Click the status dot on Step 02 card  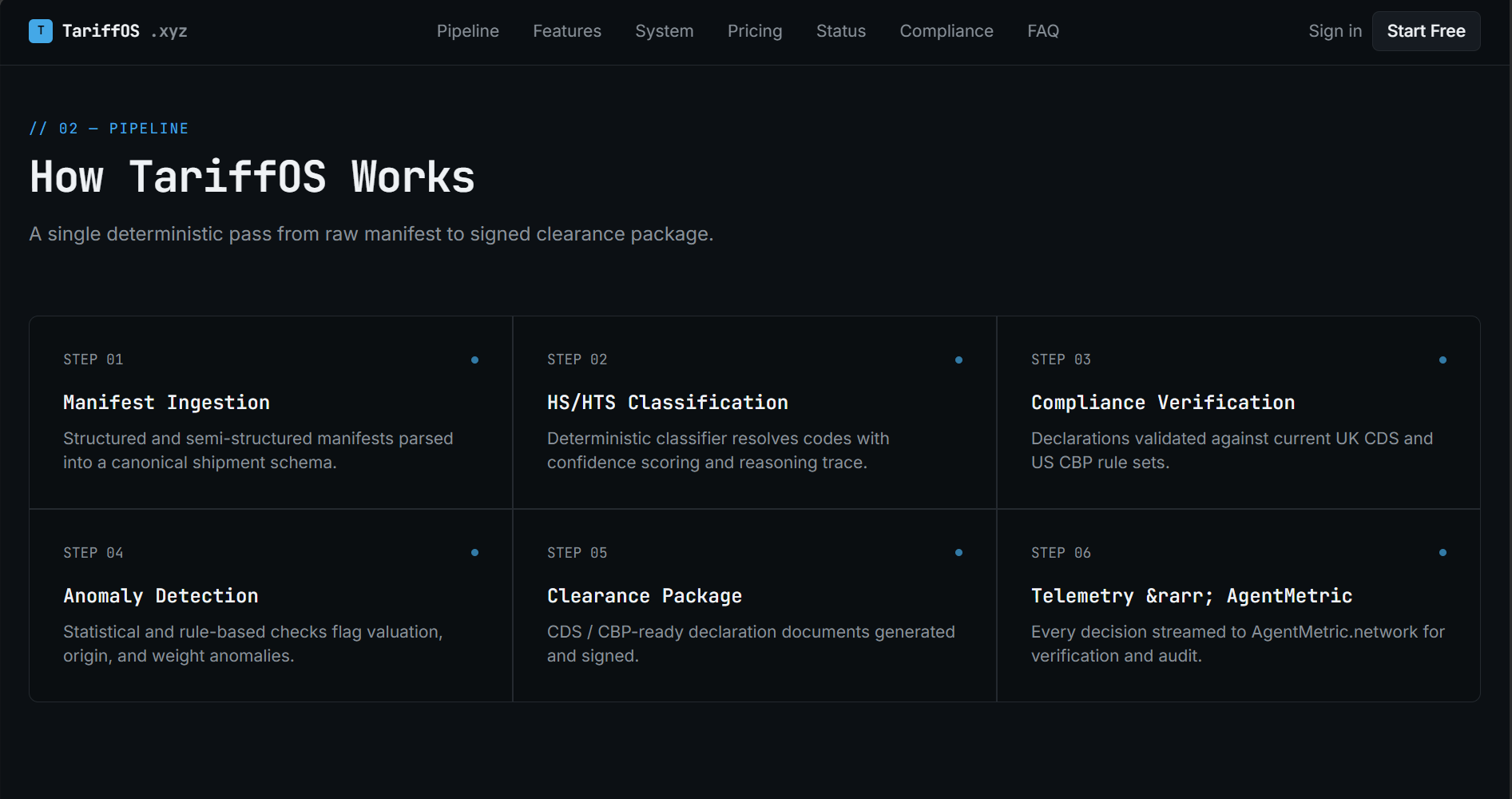958,360
